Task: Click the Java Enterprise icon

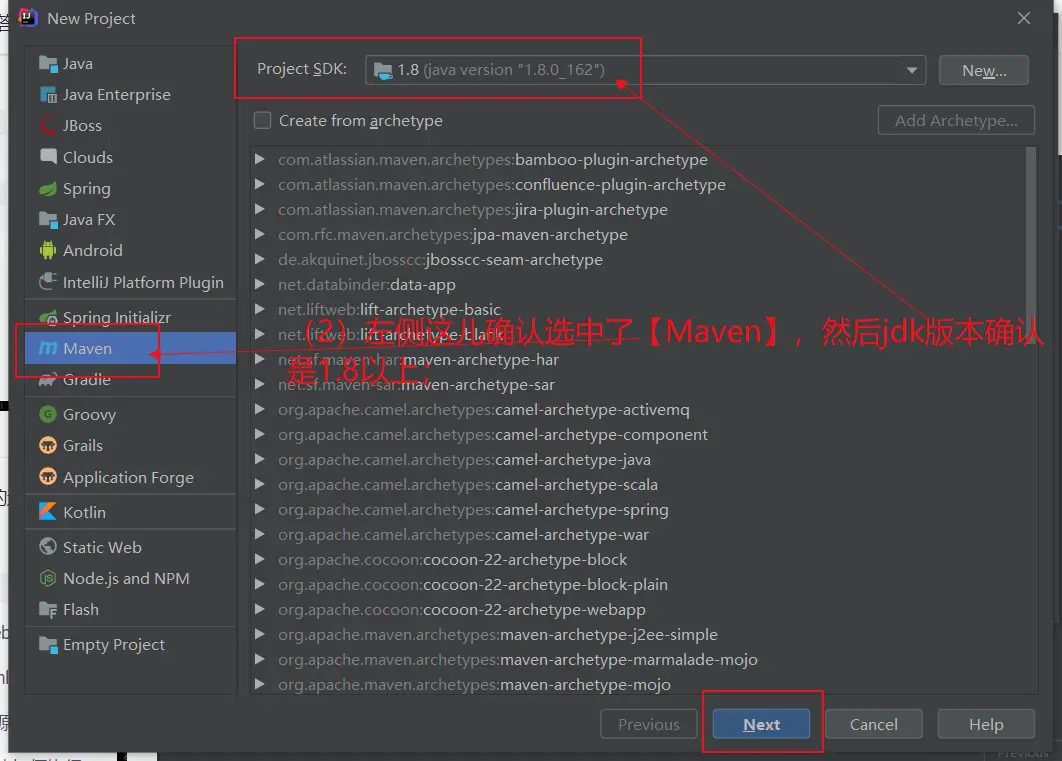Action: coord(48,95)
